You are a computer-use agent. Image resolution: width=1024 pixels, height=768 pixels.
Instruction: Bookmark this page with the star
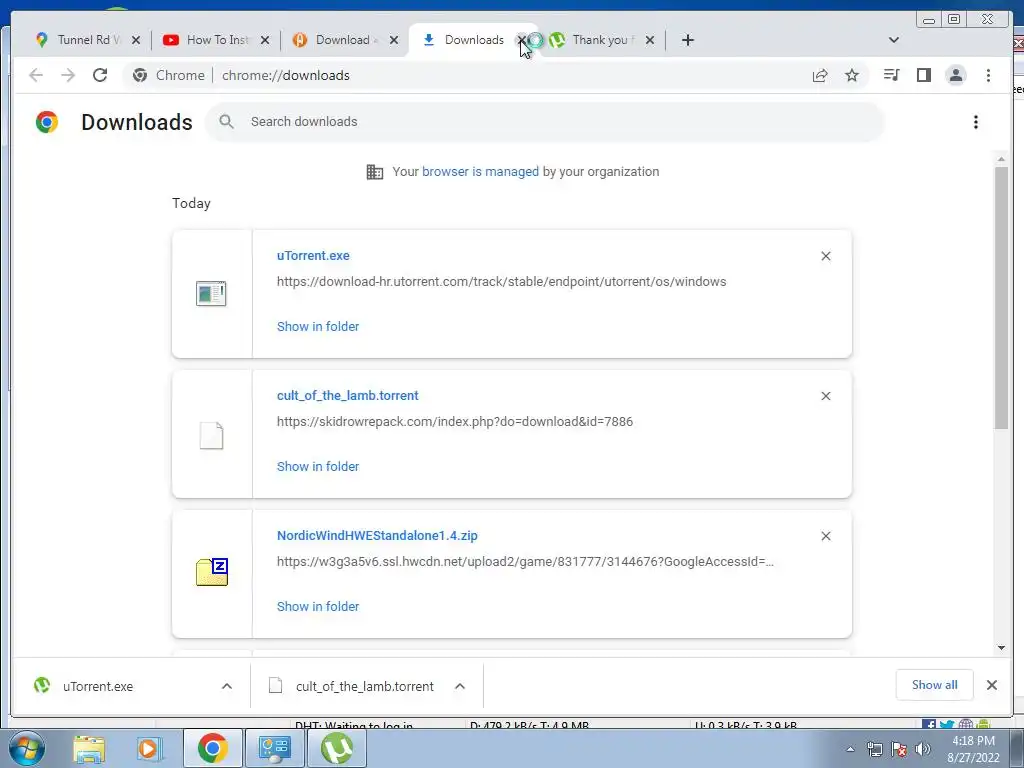[x=852, y=75]
